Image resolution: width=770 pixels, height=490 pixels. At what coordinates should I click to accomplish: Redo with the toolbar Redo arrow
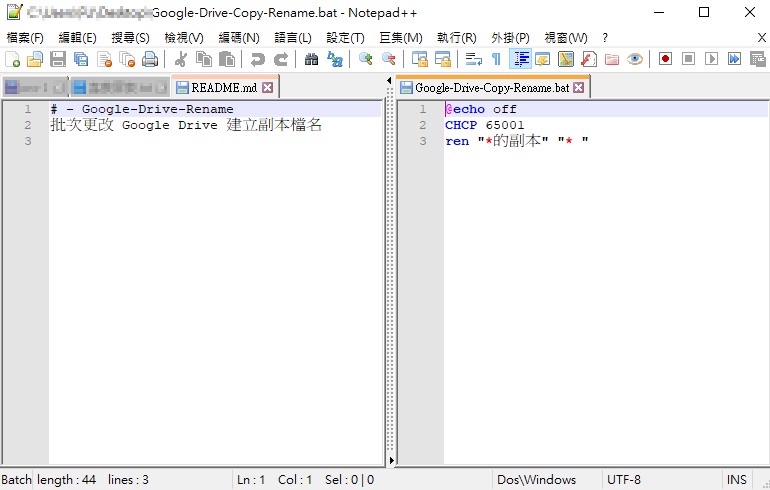(x=280, y=59)
